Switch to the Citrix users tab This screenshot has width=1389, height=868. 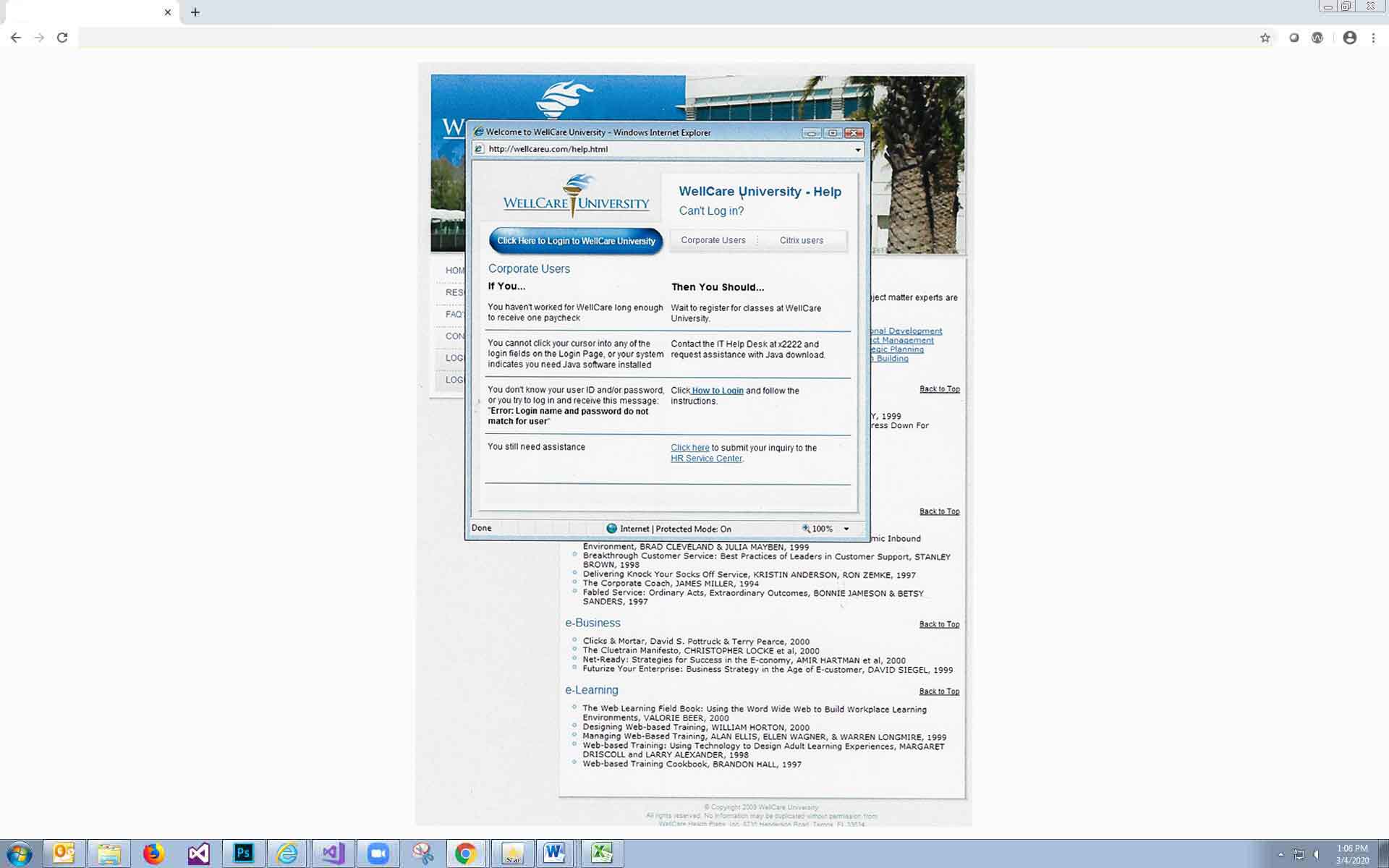pos(801,240)
